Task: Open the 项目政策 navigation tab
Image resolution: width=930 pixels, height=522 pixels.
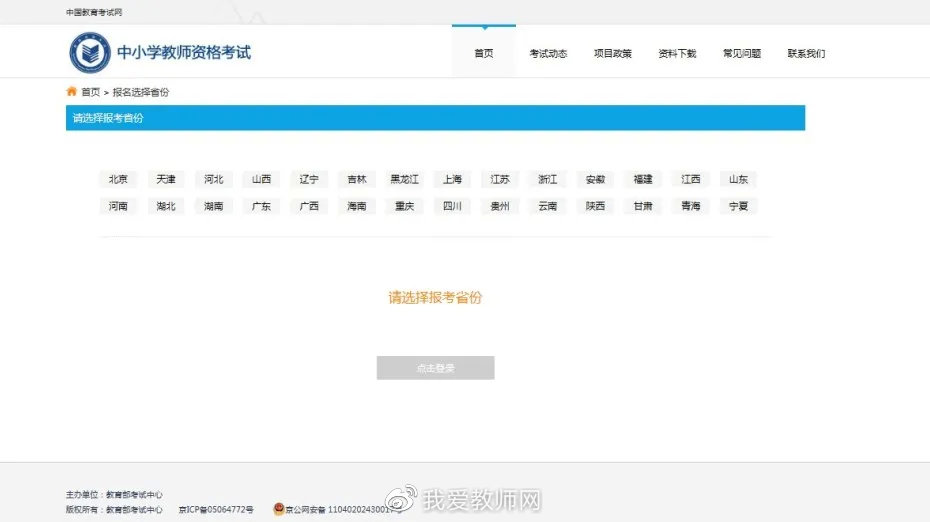Action: (613, 53)
